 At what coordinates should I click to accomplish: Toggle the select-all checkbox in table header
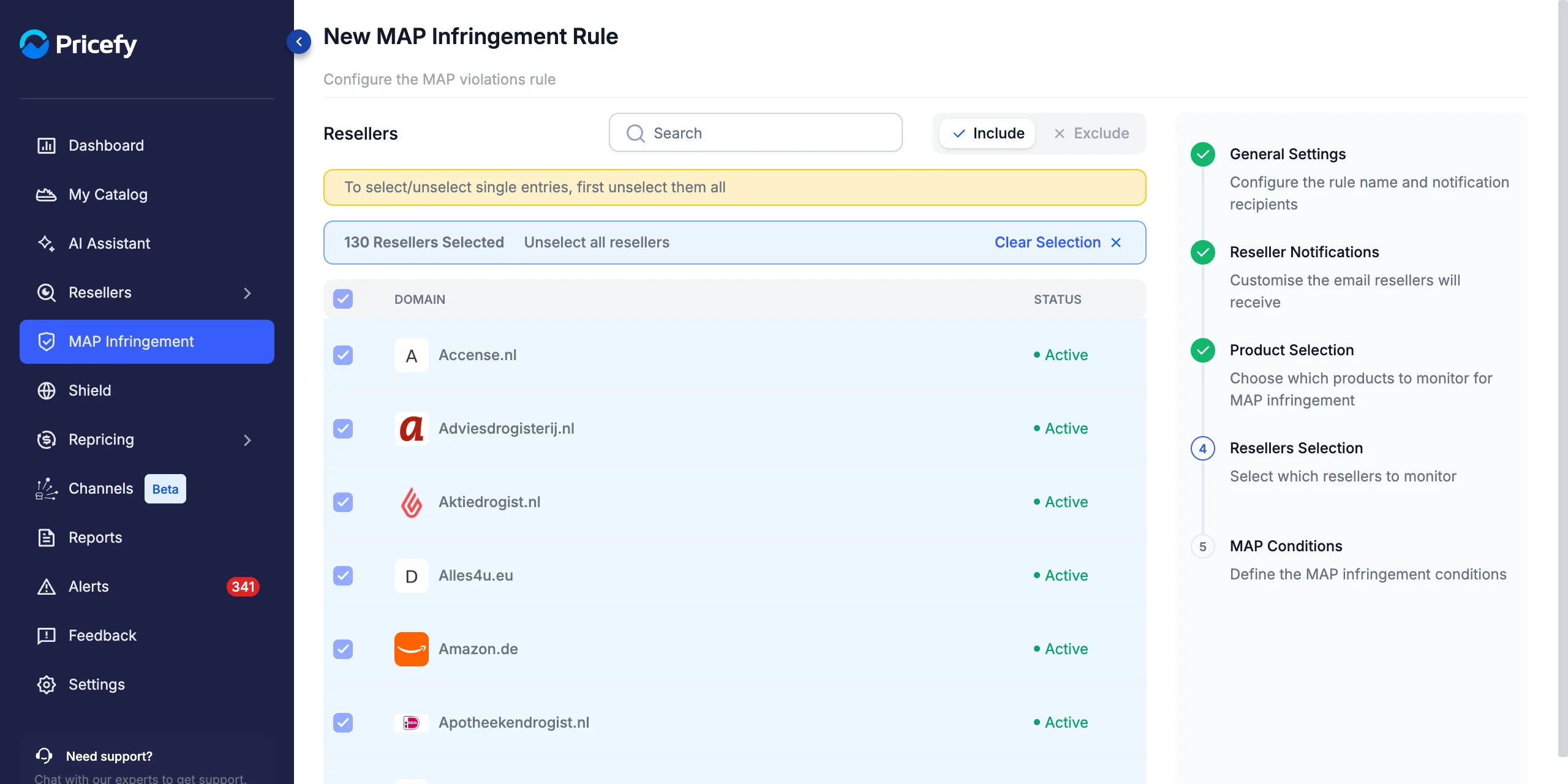[x=343, y=299]
